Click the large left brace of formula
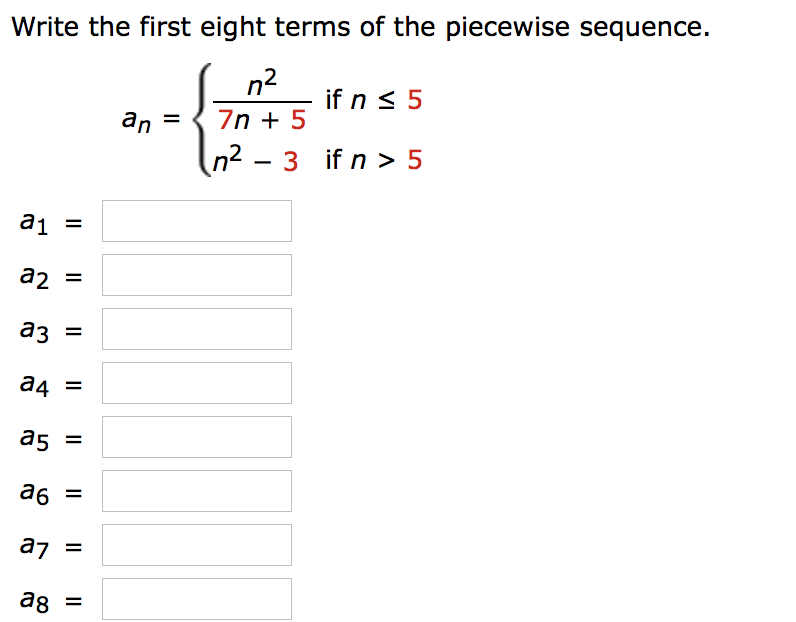This screenshot has width=796, height=622. [x=202, y=120]
